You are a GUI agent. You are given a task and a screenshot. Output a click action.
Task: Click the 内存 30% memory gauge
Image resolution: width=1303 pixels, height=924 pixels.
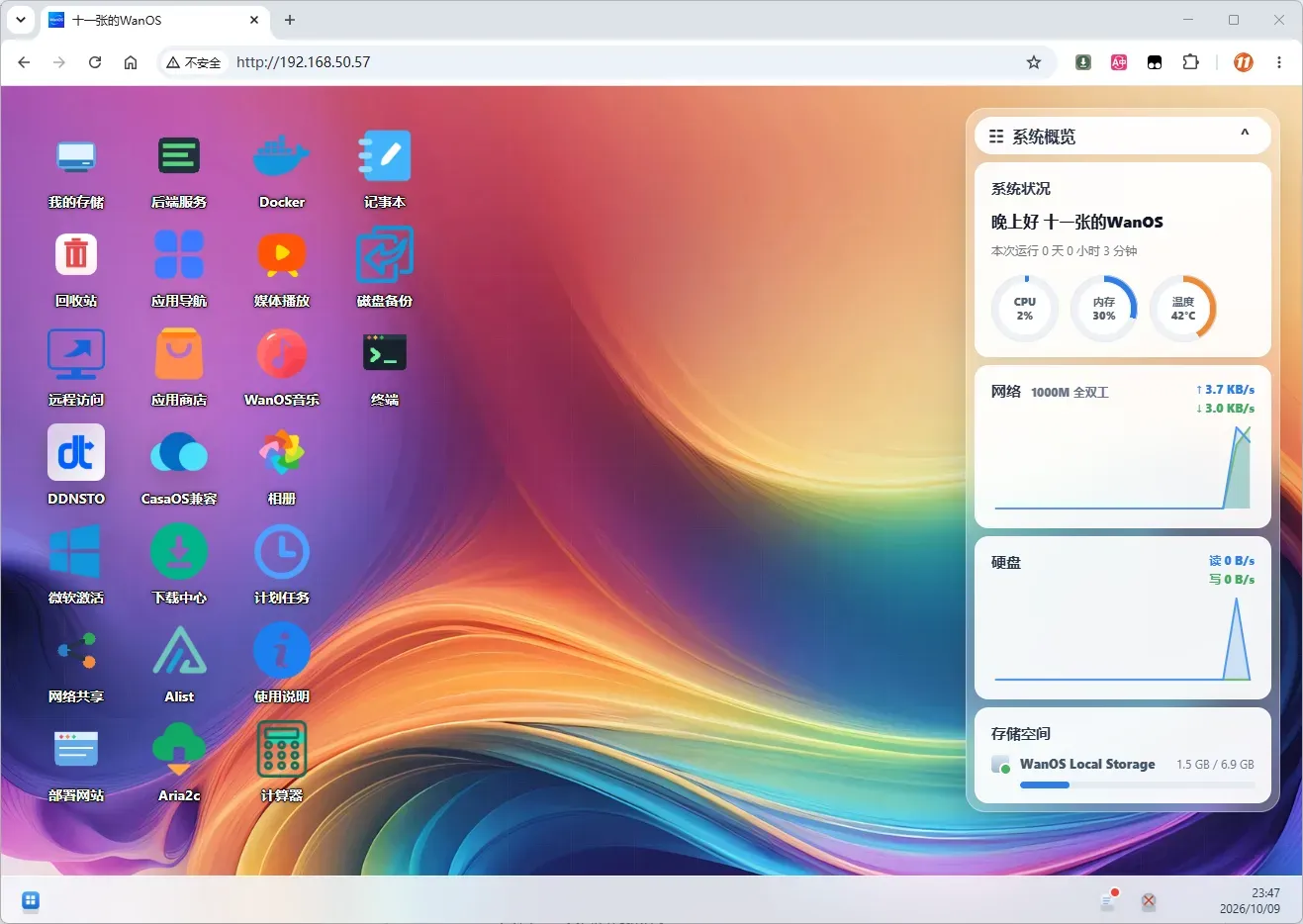pyautogui.click(x=1104, y=309)
